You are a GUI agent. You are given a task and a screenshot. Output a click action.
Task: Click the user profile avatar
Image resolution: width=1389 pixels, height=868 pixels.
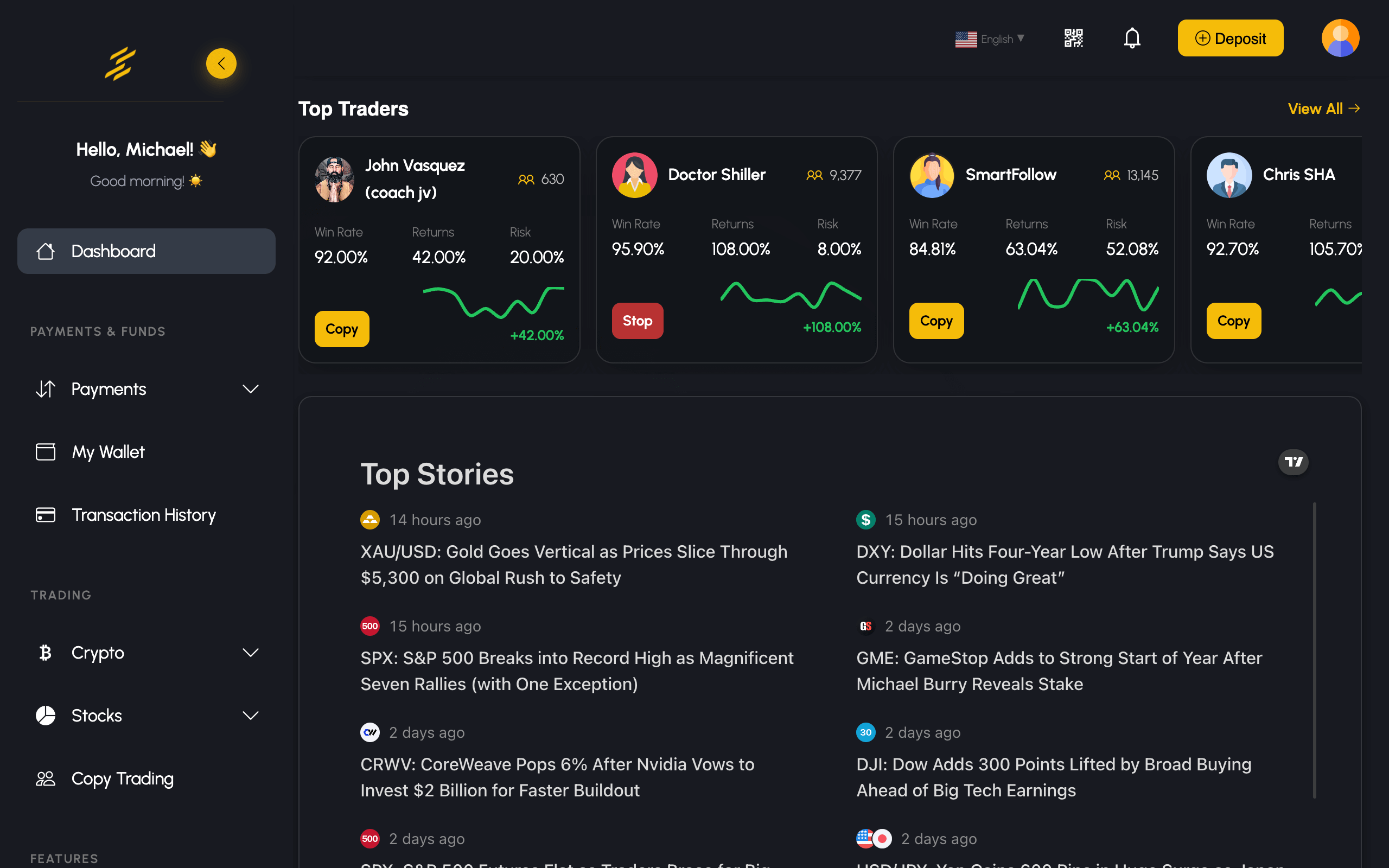click(1340, 39)
